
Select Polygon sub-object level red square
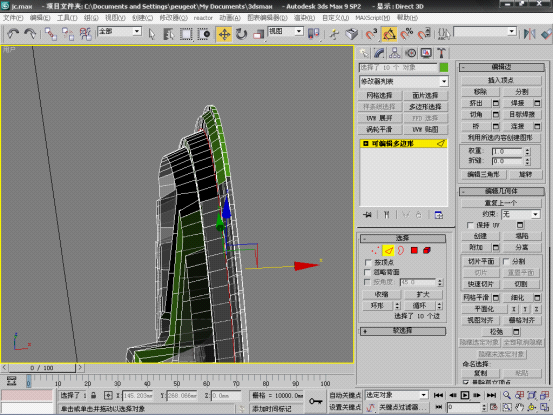tap(414, 250)
